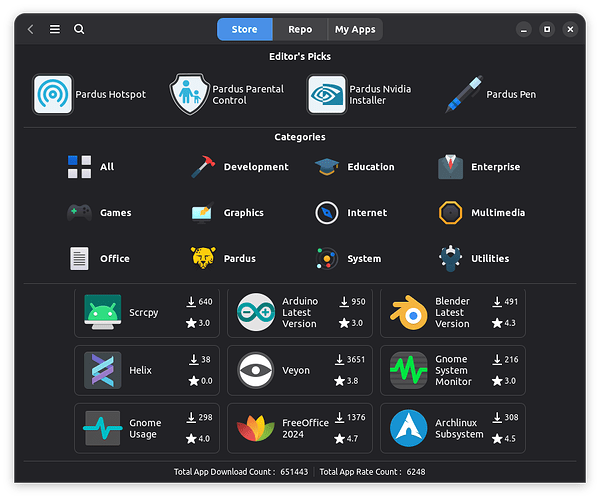Open the Pardus Hotspot editor's pick

[x=90, y=95]
